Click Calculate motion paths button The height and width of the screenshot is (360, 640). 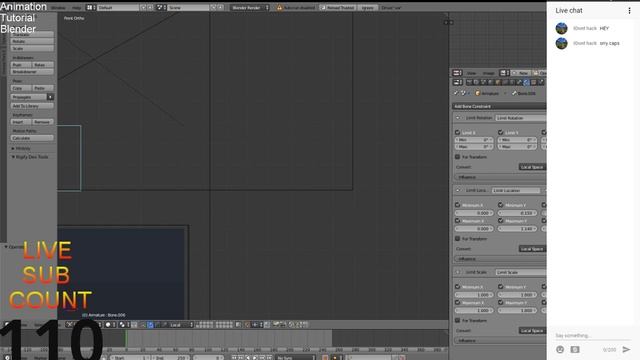(32, 138)
